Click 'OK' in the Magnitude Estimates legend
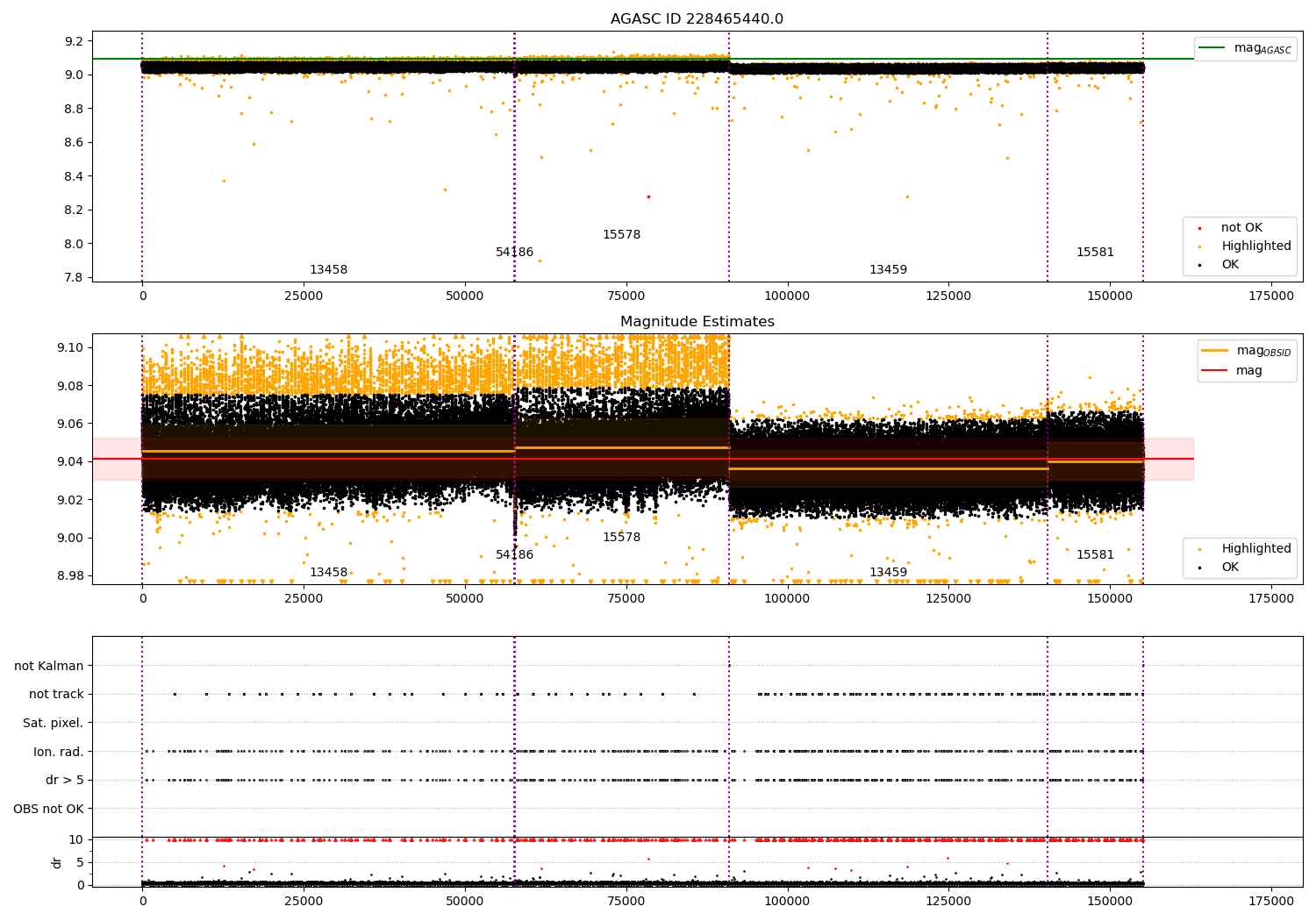This screenshot has width=1316, height=921. click(x=1230, y=568)
